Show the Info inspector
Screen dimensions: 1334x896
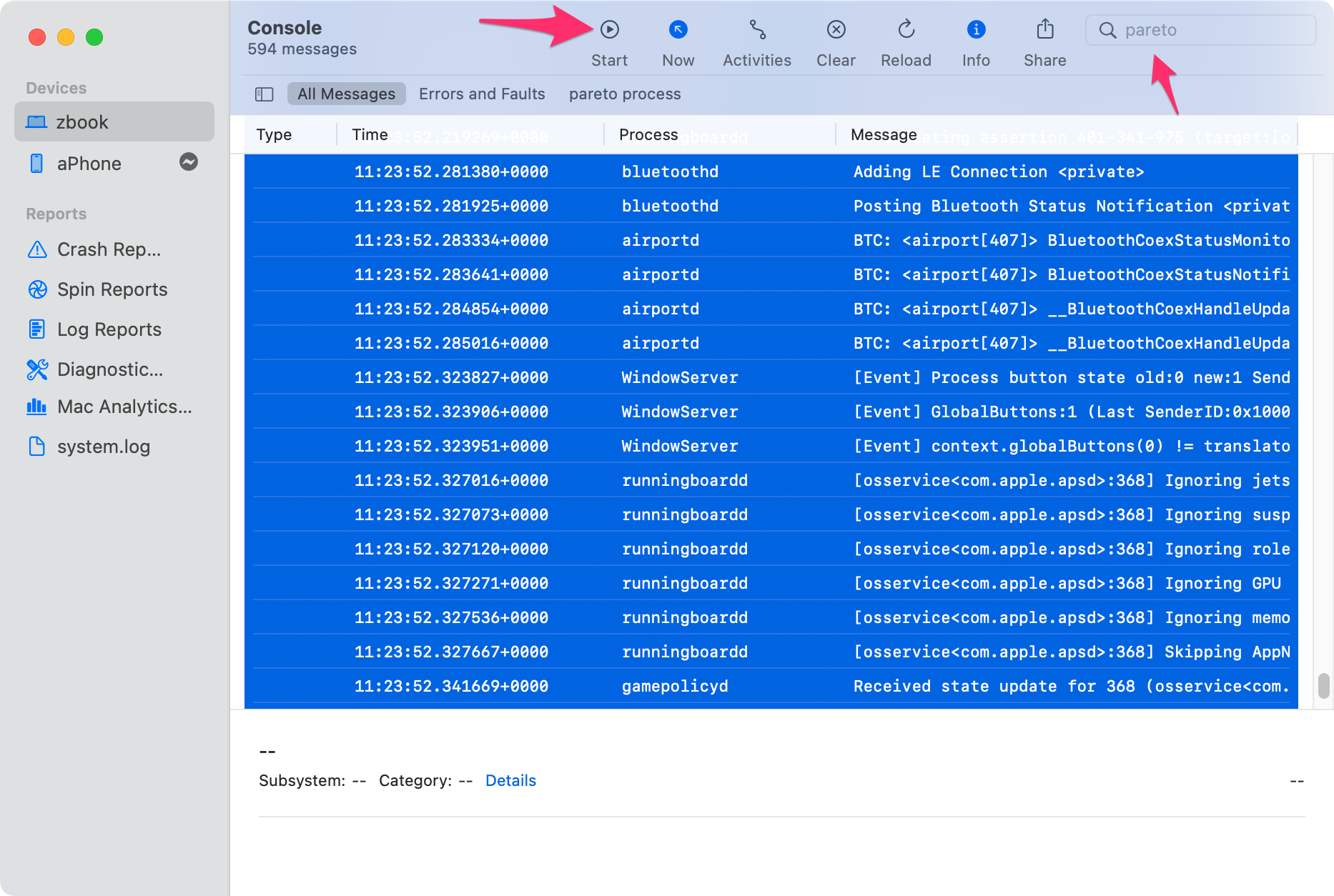click(x=976, y=43)
